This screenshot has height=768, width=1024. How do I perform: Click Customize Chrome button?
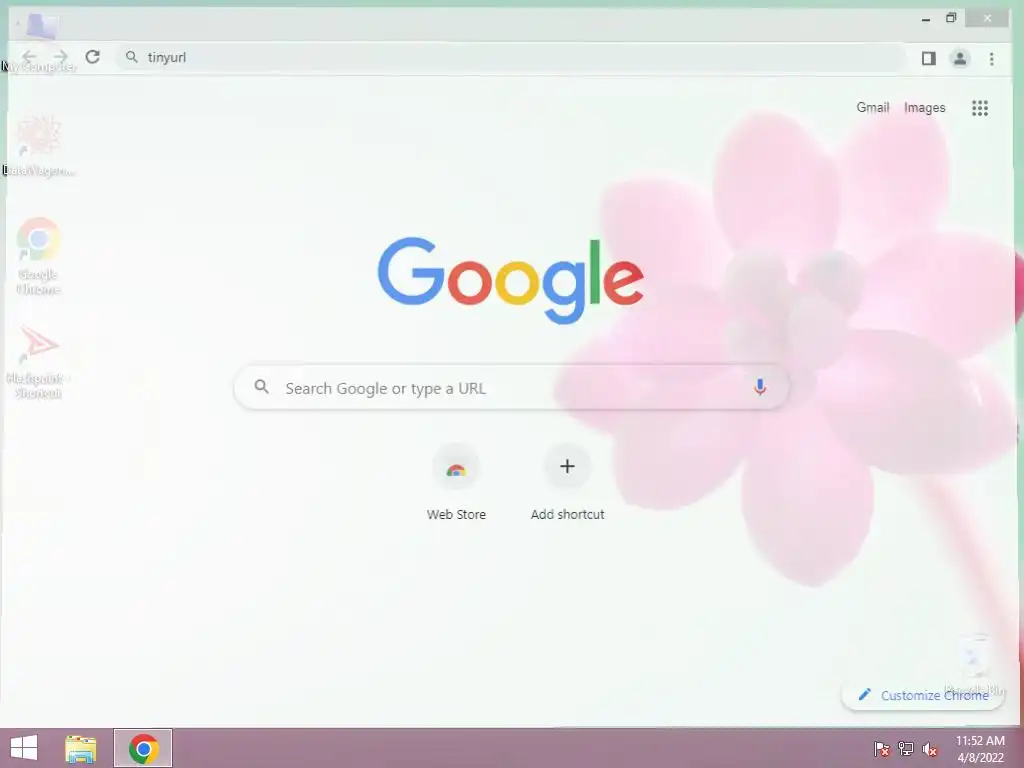click(x=922, y=695)
